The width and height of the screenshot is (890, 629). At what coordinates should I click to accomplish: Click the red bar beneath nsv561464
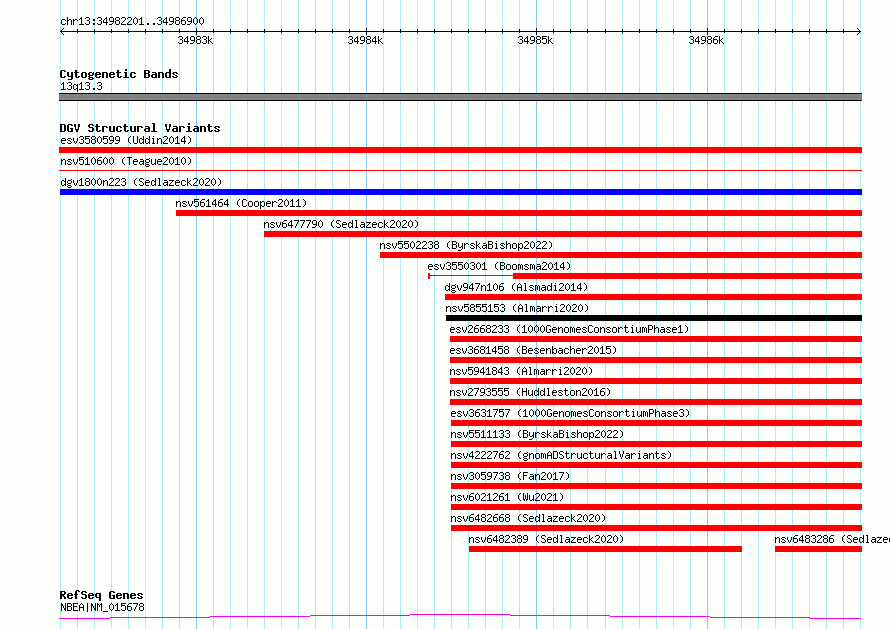pos(519,213)
